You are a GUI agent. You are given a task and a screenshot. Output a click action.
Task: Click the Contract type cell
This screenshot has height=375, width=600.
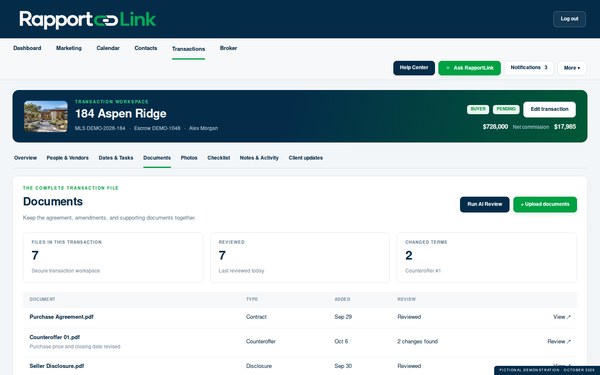[x=256, y=317]
